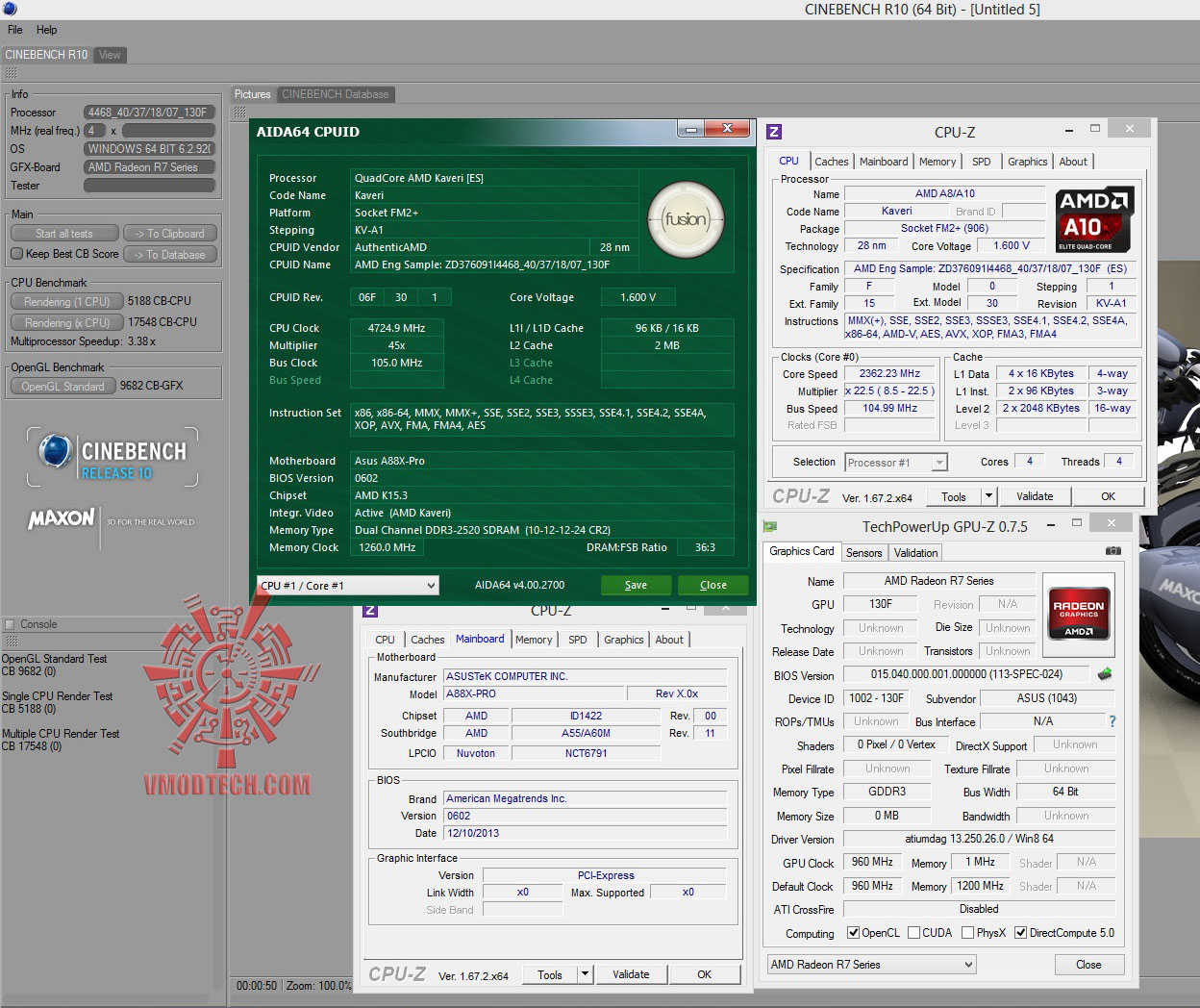The image size is (1200, 1008).
Task: Click the AMD A10 logo in CPU-Z
Action: pos(1094,218)
